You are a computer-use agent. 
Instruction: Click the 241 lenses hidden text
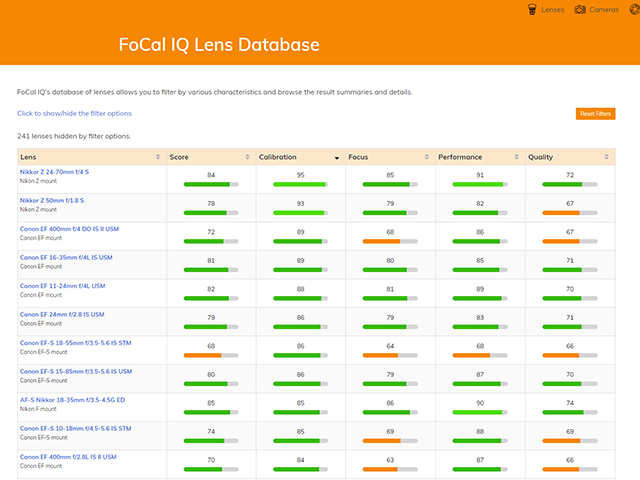pos(74,136)
